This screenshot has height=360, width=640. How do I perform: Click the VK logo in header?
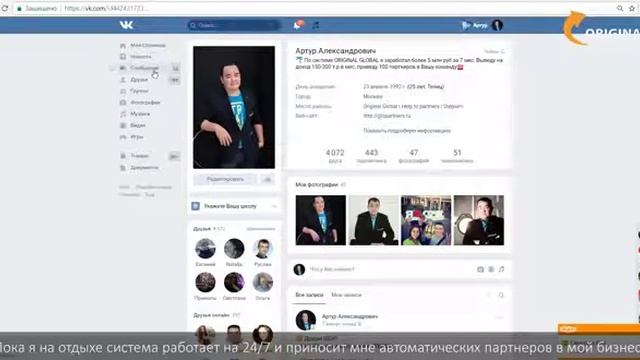(127, 25)
